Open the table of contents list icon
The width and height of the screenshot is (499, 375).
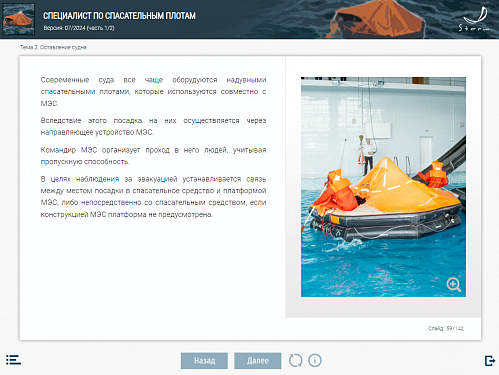[13, 360]
